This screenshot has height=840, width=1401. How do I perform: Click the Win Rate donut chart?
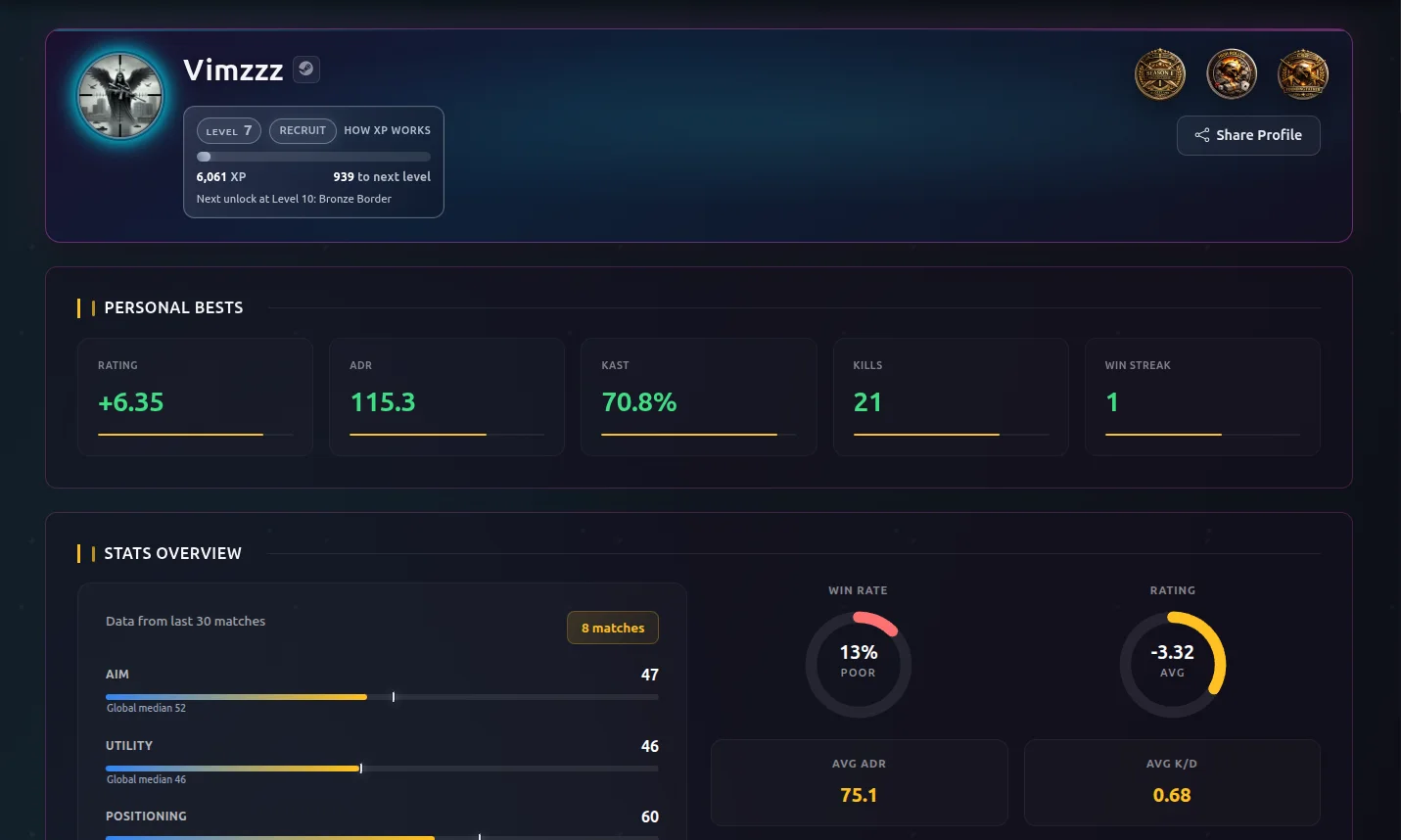point(858,664)
